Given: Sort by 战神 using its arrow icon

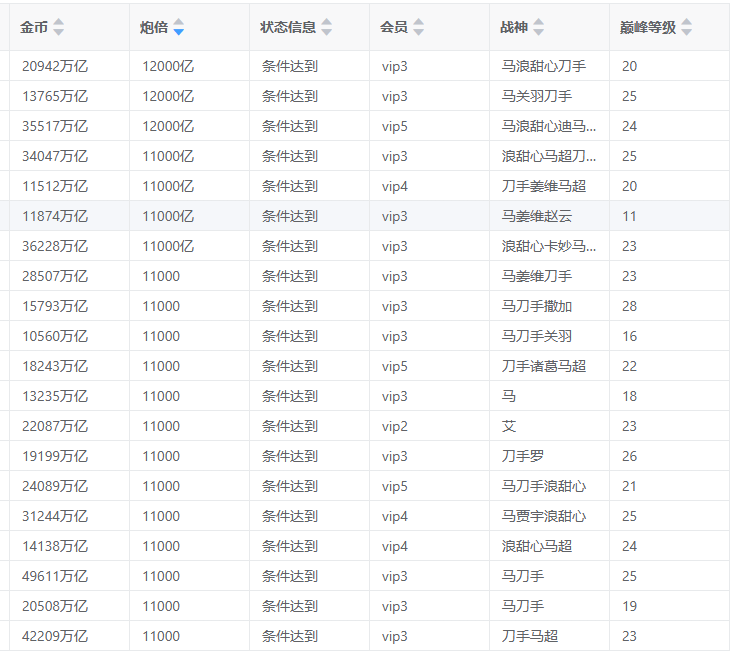Looking at the screenshot, I should tap(539, 27).
